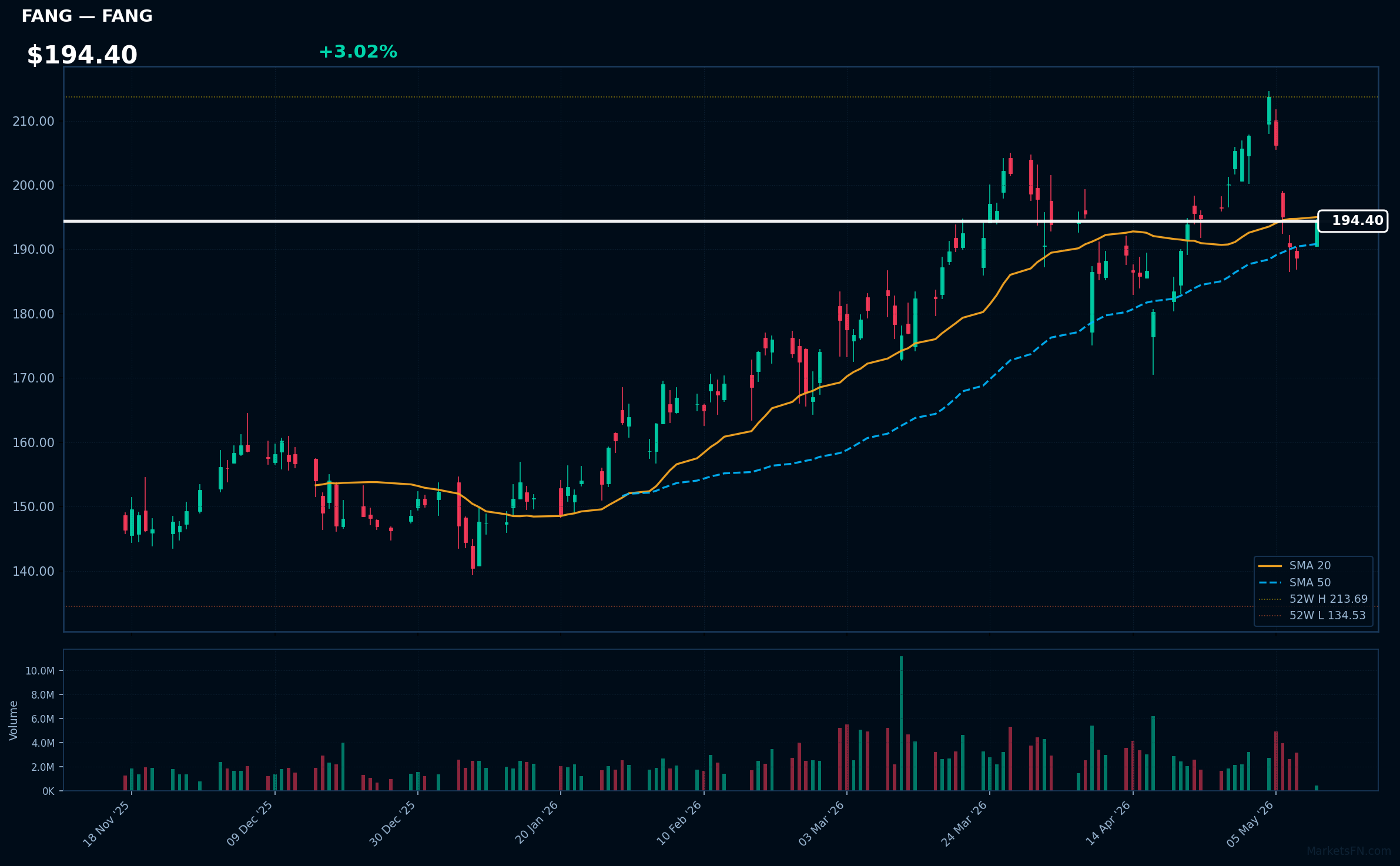This screenshot has height=866, width=1400.
Task: Click the 10.0M volume axis label
Action: (x=40, y=671)
